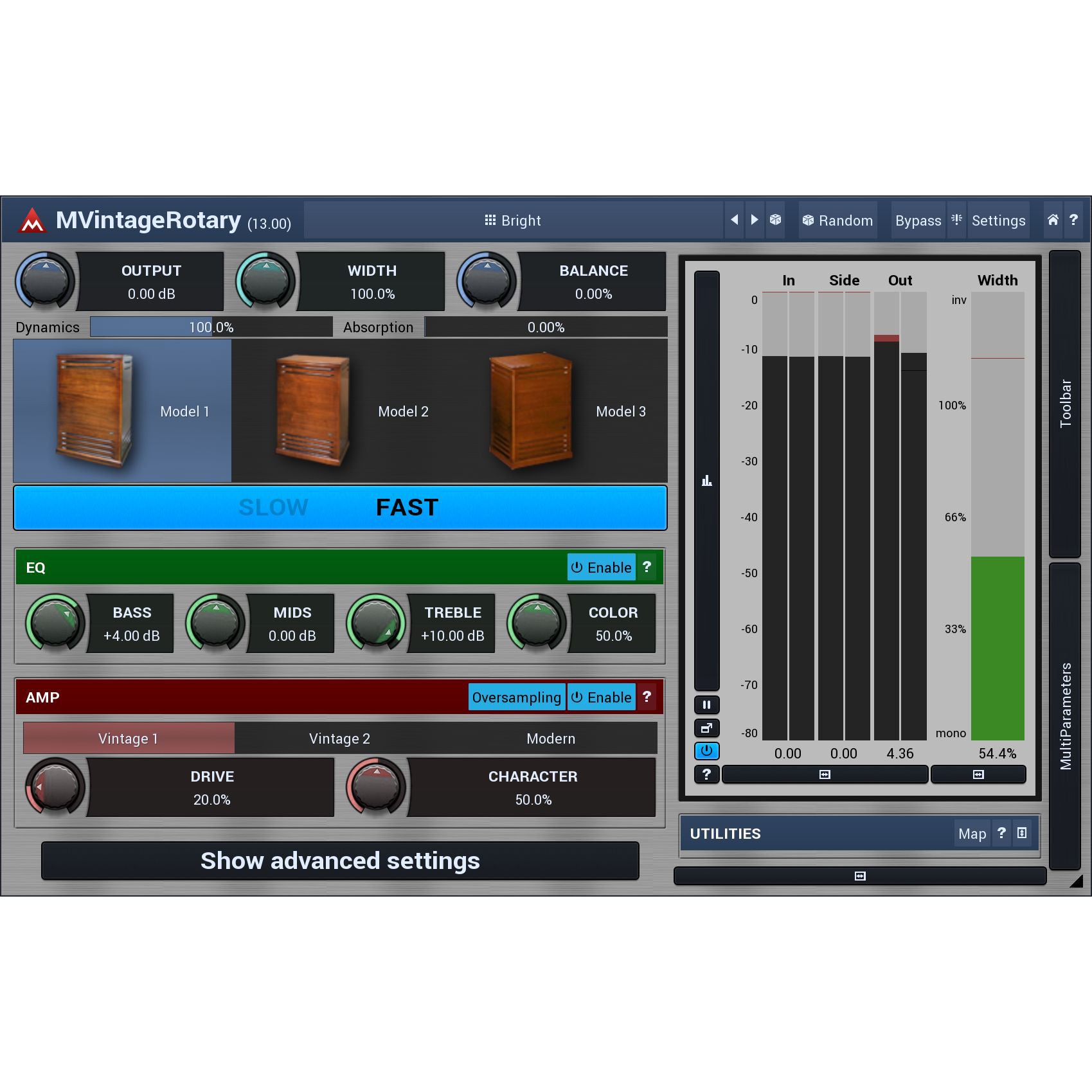Viewport: 1092px width, 1092px height.
Task: Click the meter power icon
Action: [x=706, y=751]
